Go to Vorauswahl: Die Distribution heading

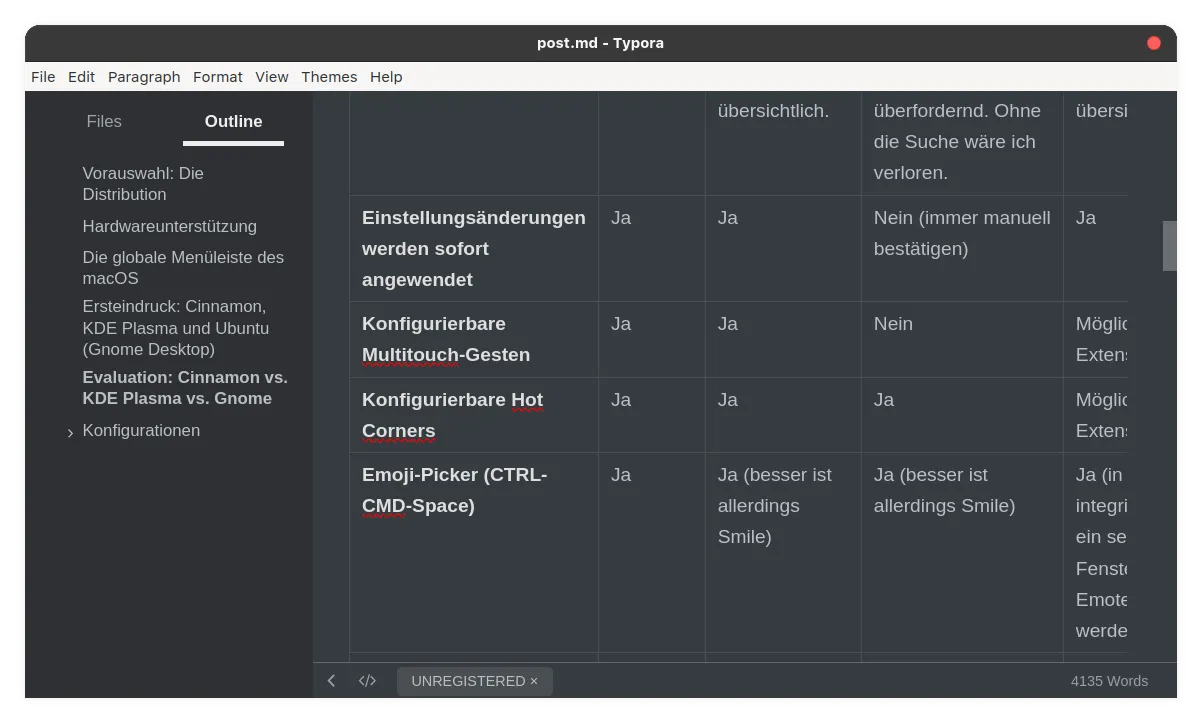tap(143, 183)
